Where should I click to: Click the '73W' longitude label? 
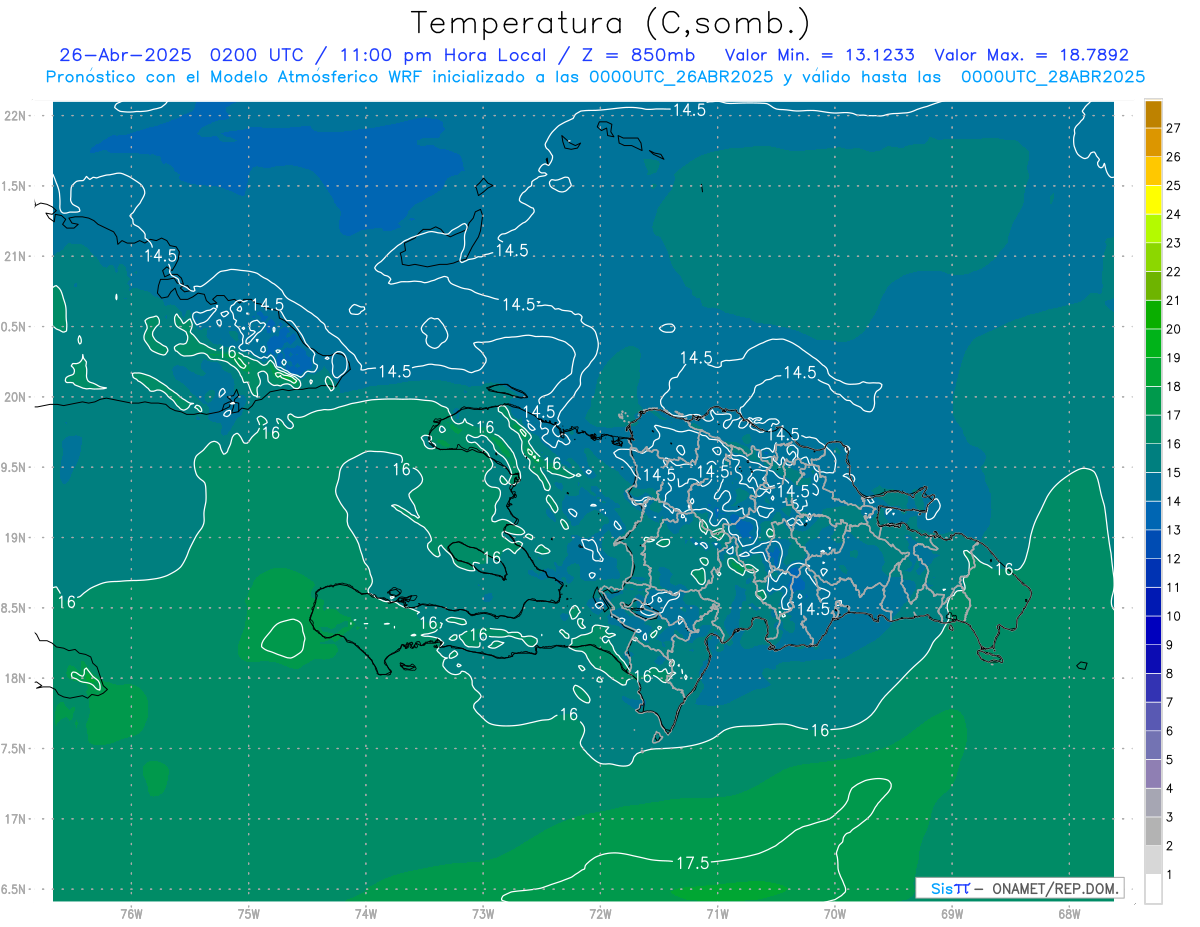[x=483, y=914]
